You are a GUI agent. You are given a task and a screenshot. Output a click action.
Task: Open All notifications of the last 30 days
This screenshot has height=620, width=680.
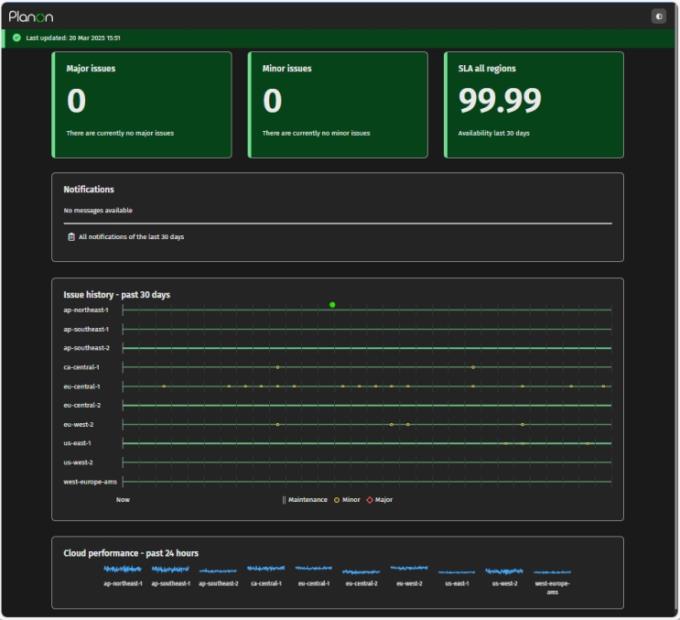[131, 237]
